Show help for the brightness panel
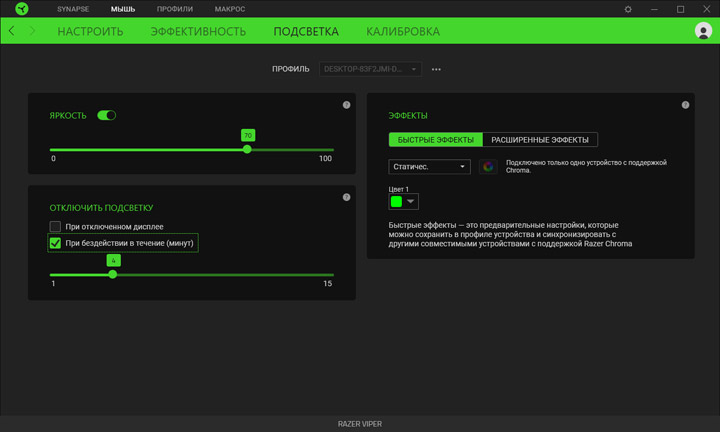 point(346,105)
